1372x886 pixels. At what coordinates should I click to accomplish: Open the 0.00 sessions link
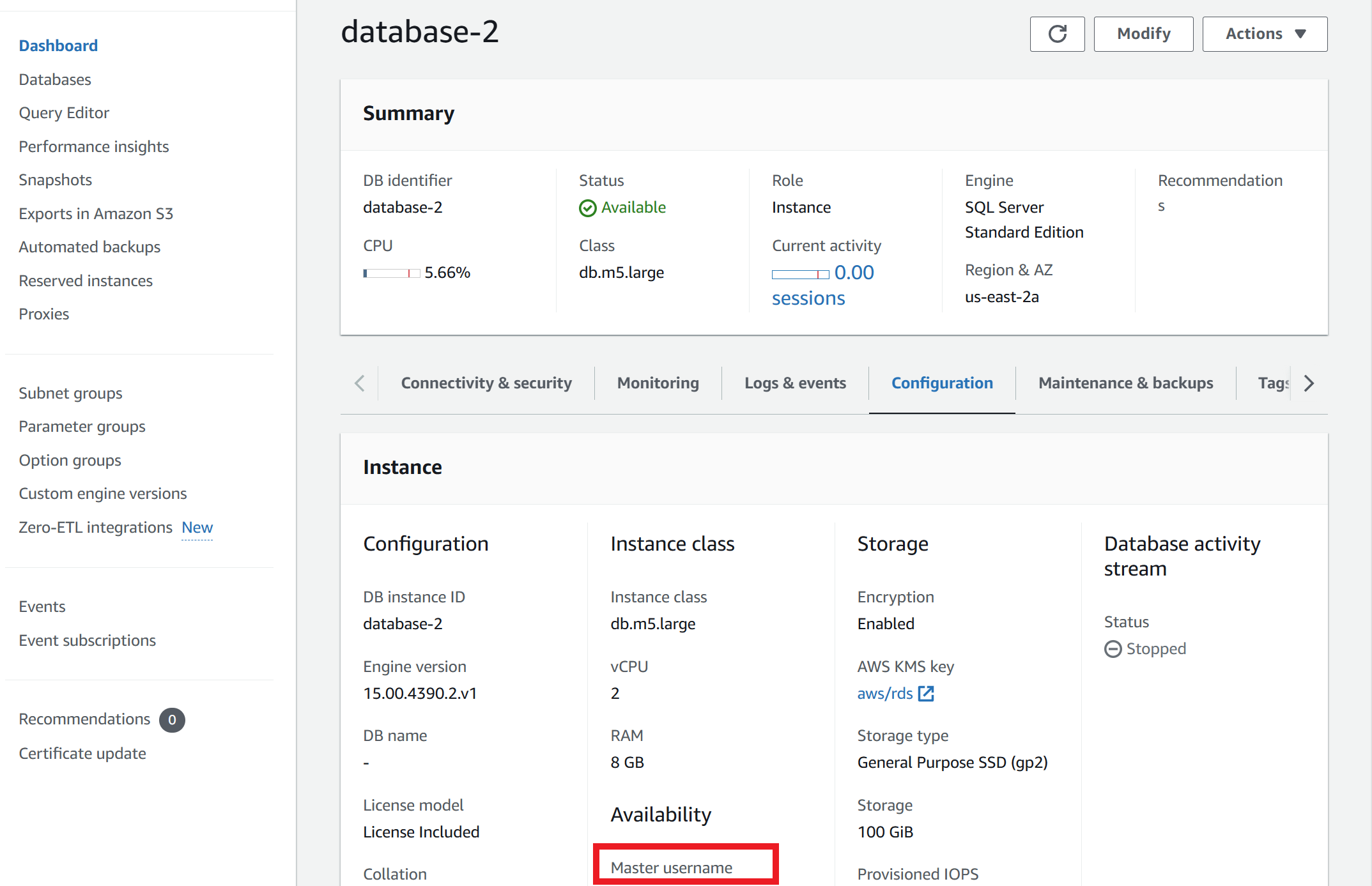point(854,273)
